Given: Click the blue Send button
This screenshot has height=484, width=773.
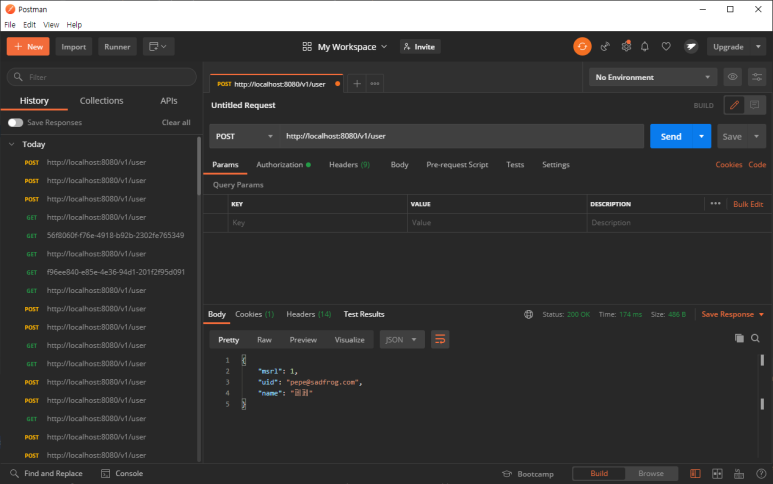Looking at the screenshot, I should tap(671, 136).
